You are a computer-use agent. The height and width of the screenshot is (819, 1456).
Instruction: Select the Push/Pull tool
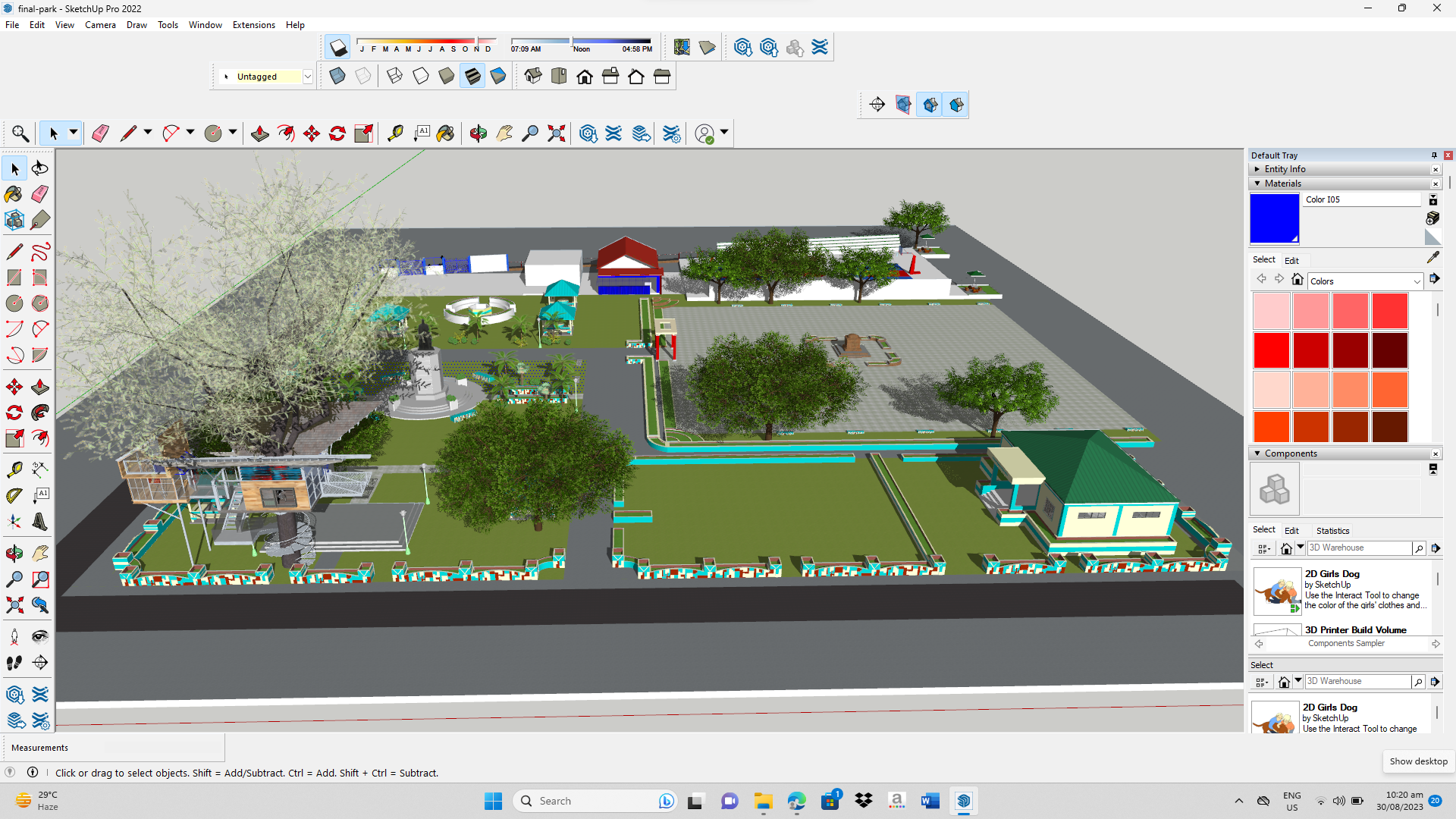click(x=40, y=388)
